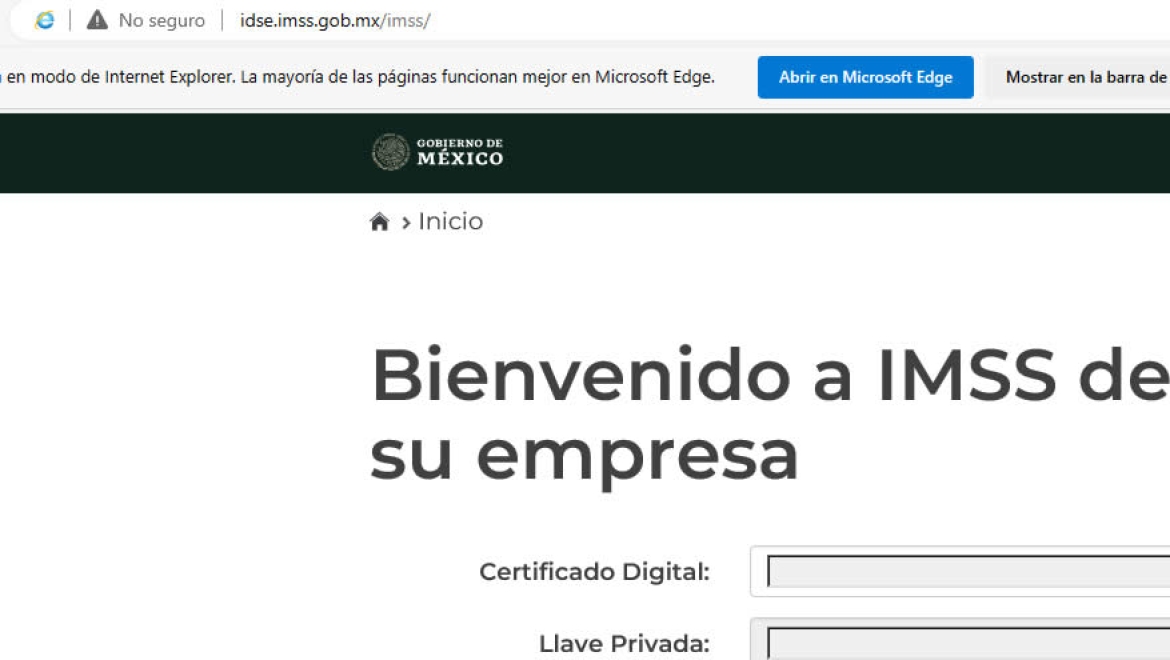Open the 'Inicio' breadcrumb link
Viewport: 1170px width, 660px height.
point(450,221)
